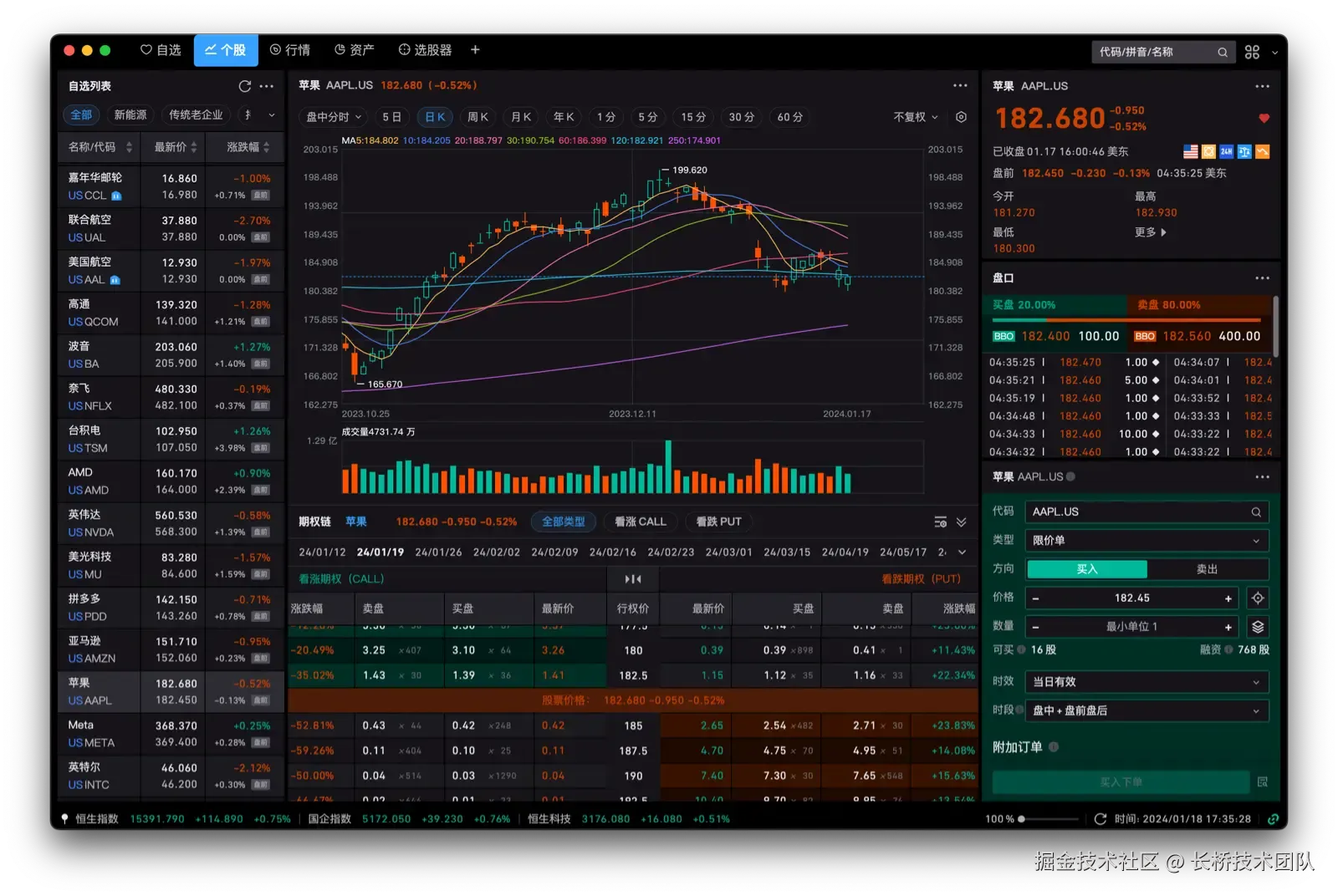Toggle the red heart favorite icon
This screenshot has width=1338, height=896.
[1264, 119]
